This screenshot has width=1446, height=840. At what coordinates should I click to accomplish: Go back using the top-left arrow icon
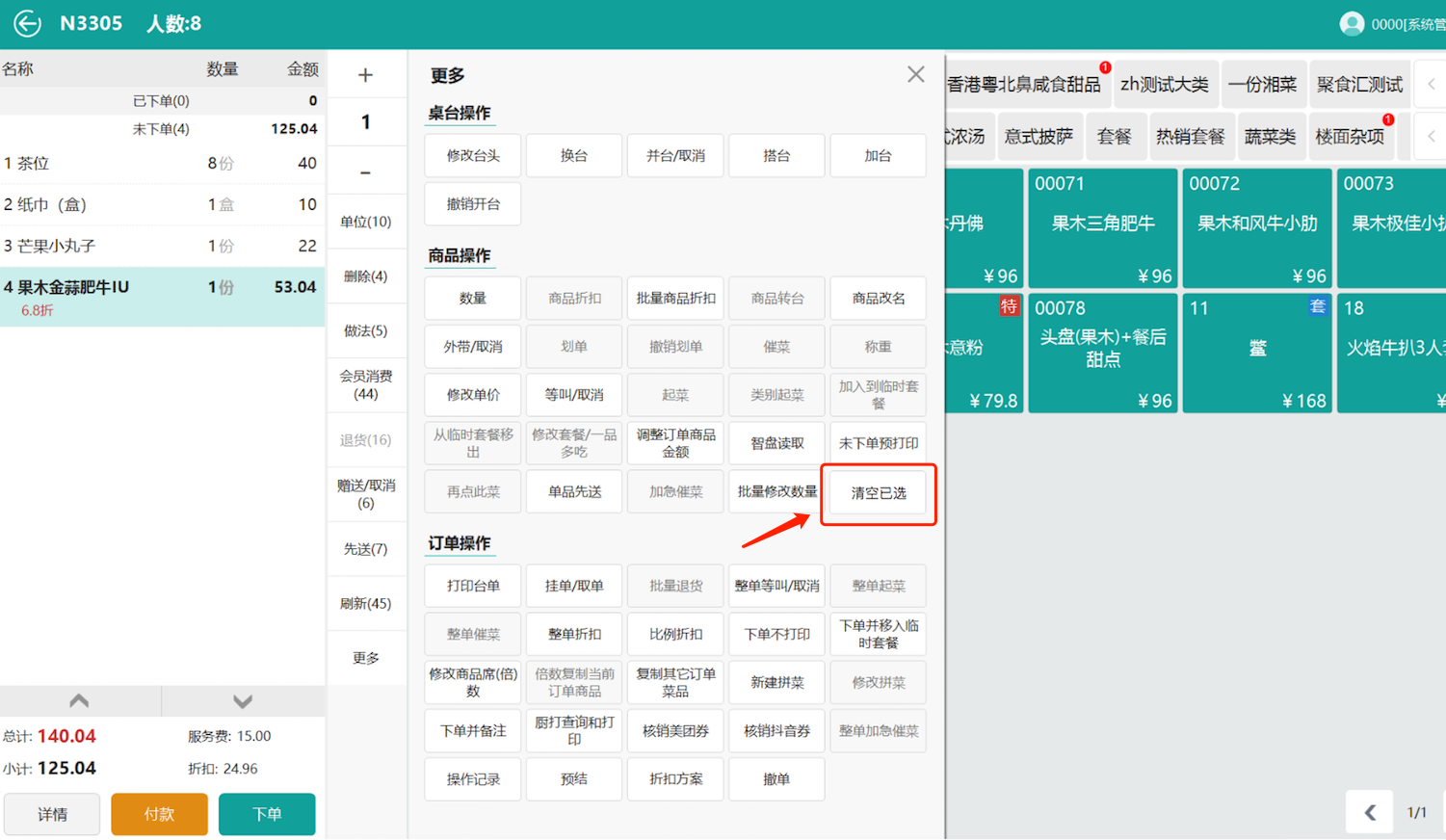pyautogui.click(x=27, y=23)
